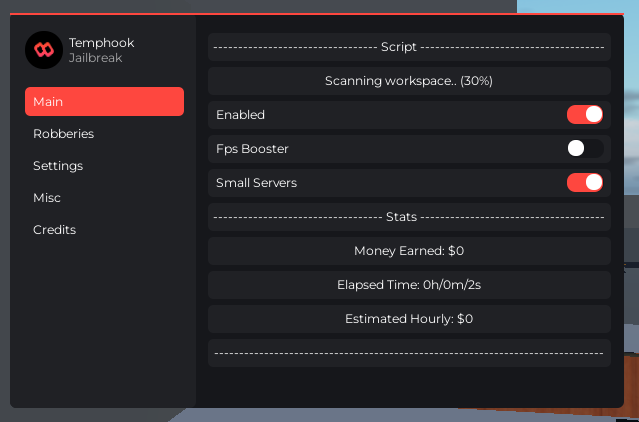Click the bottom dashed divider row

click(408, 353)
